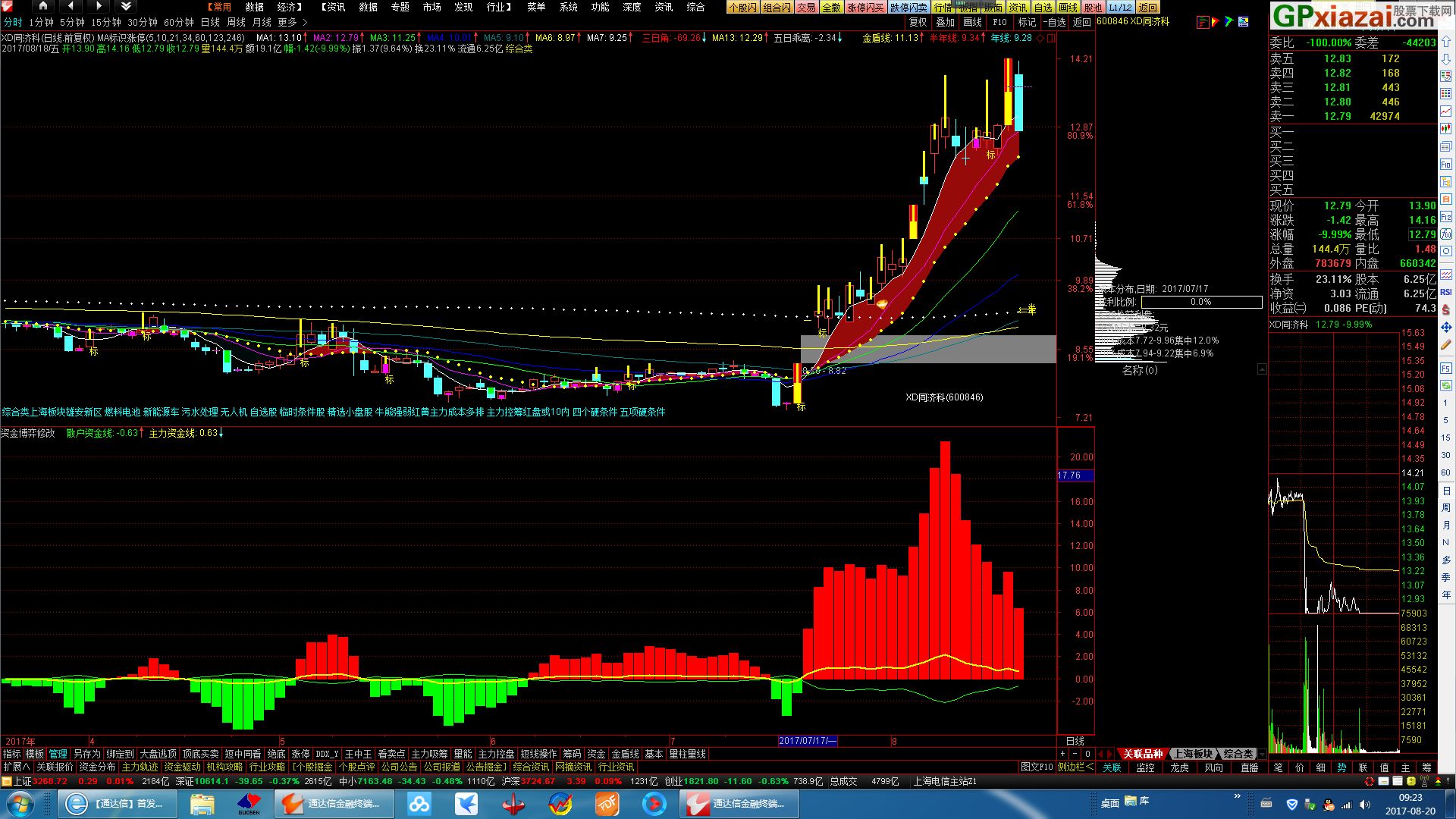Go back with the left arrow icon
The image size is (1456, 819).
point(71,6)
